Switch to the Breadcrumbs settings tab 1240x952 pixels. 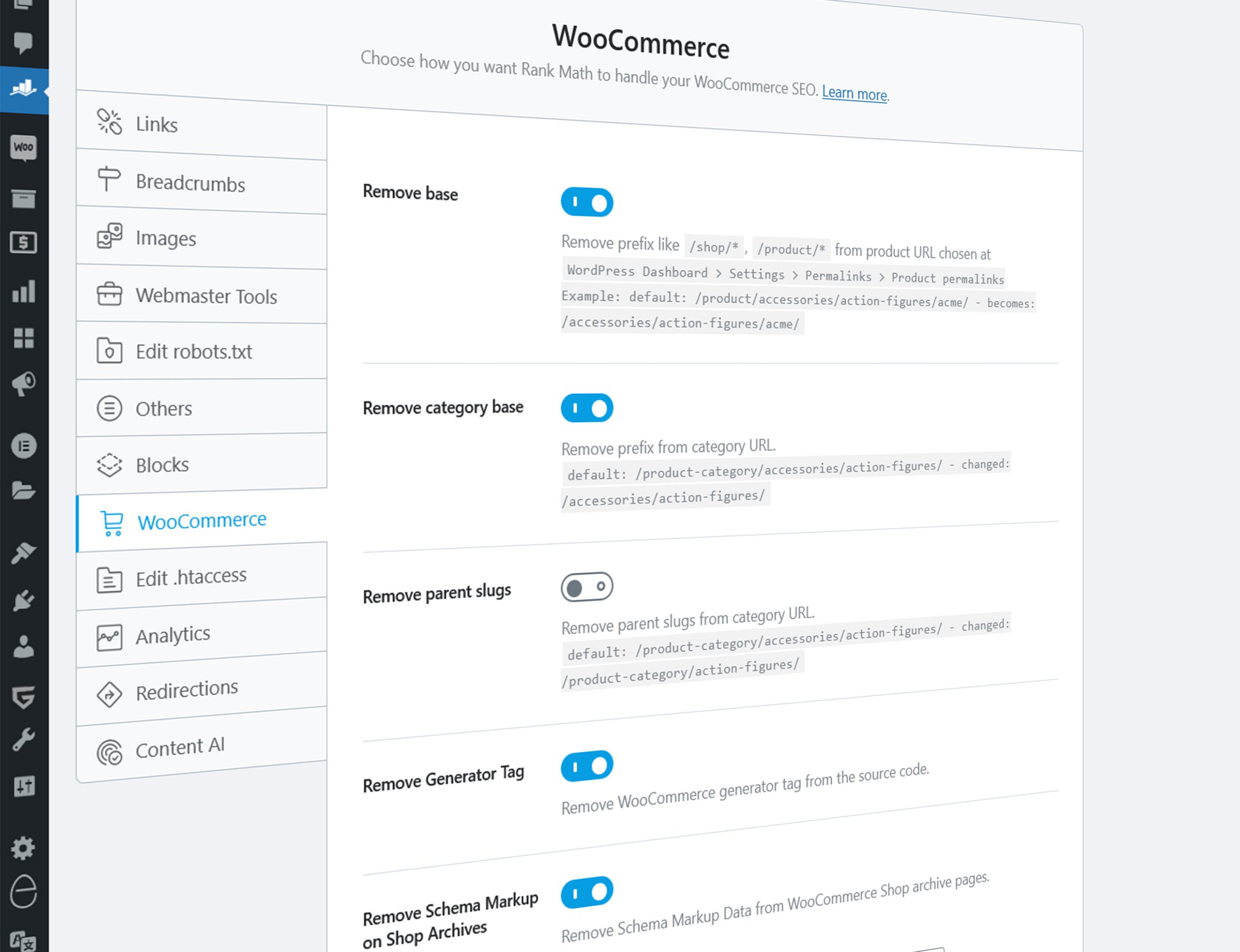click(190, 183)
